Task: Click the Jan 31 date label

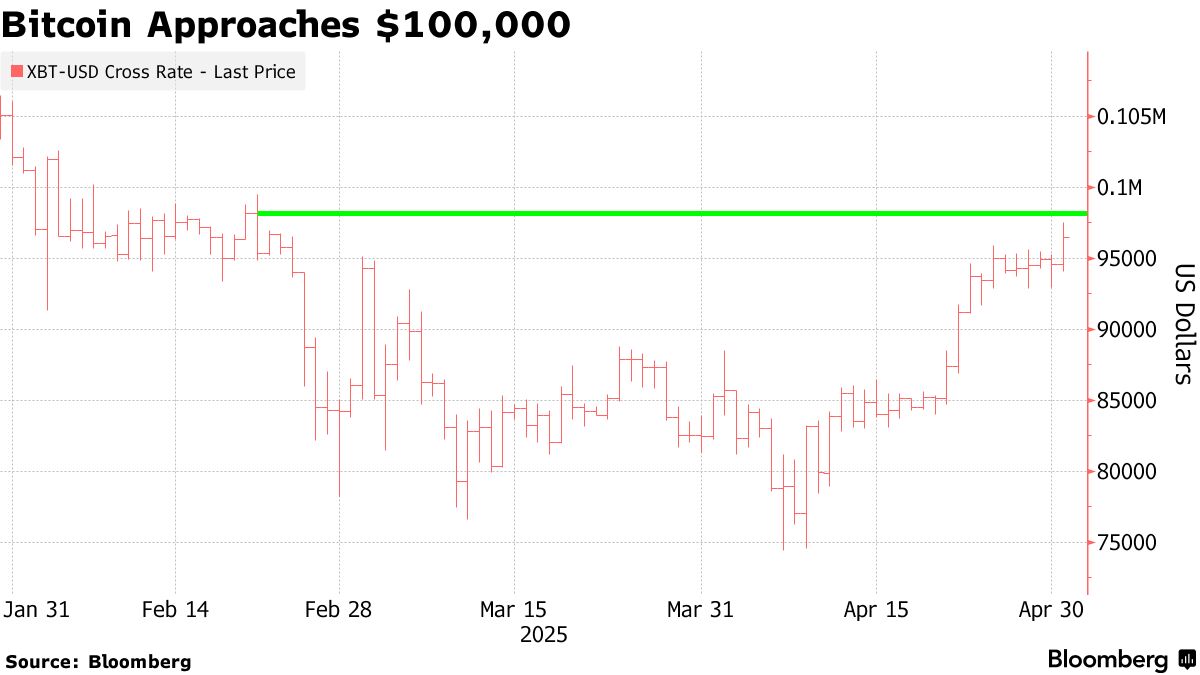Action: (35, 609)
